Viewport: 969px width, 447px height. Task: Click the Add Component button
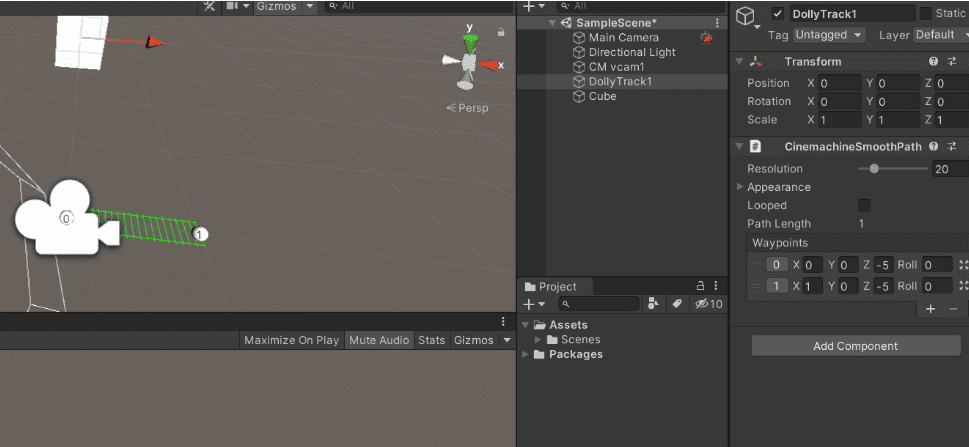pos(855,346)
